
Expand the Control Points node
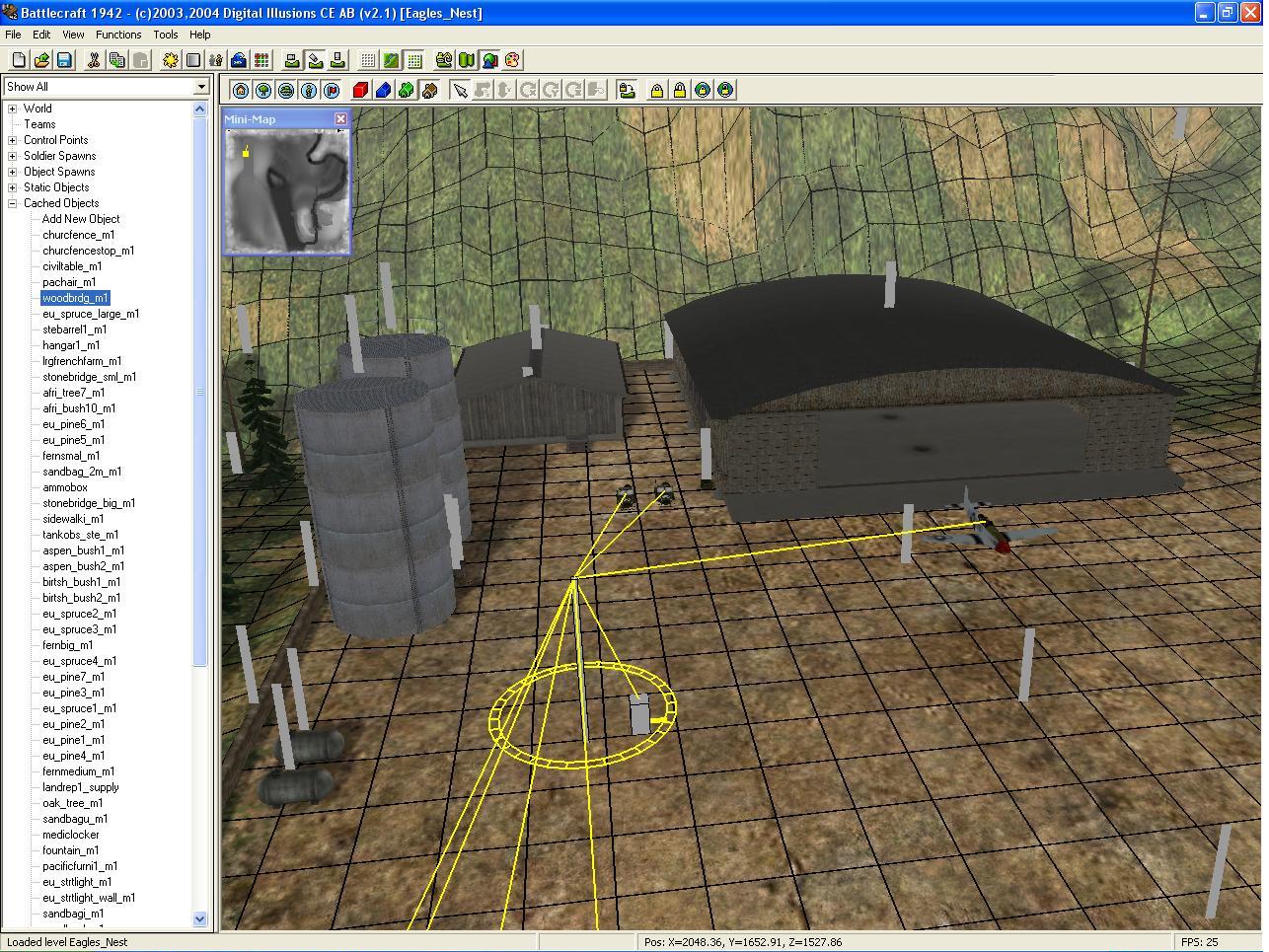[13, 140]
